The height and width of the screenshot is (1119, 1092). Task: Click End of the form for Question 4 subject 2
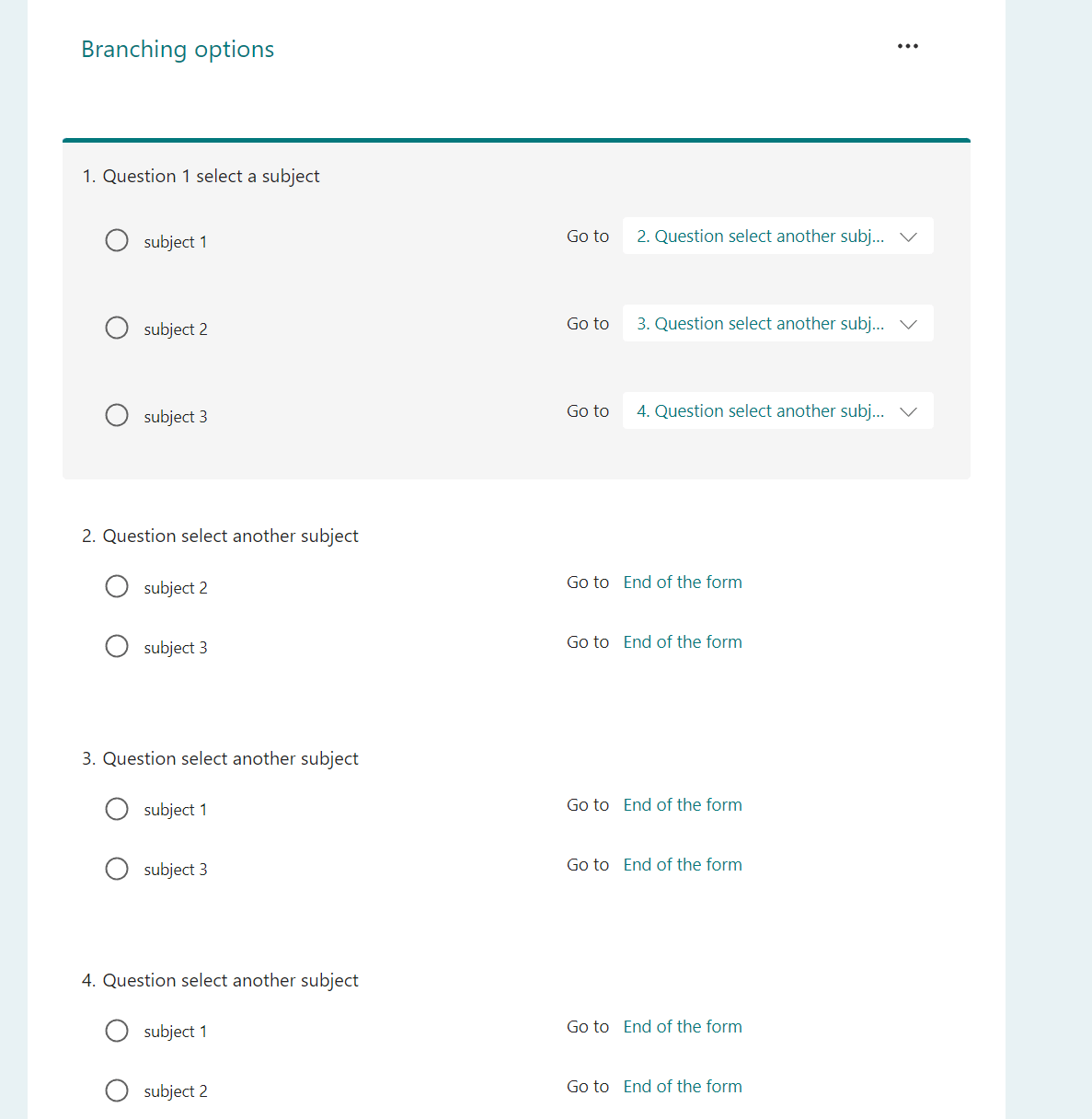coord(683,1087)
